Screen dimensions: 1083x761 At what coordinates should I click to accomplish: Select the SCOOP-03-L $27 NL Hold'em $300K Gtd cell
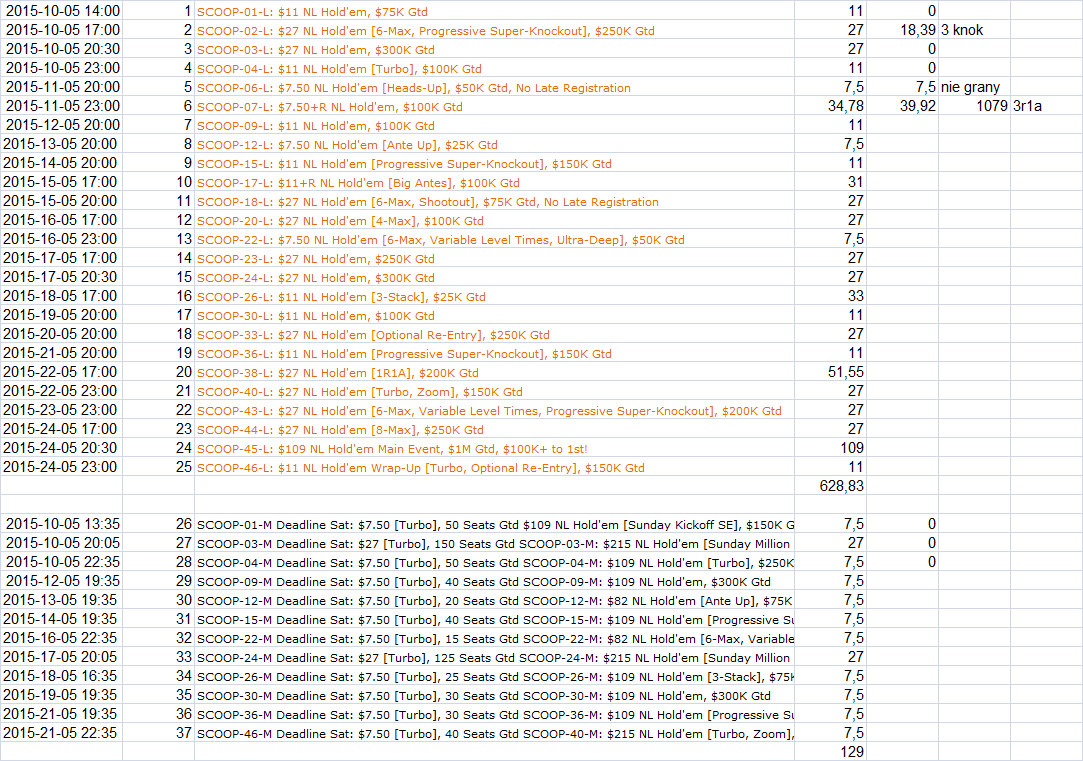click(x=494, y=49)
